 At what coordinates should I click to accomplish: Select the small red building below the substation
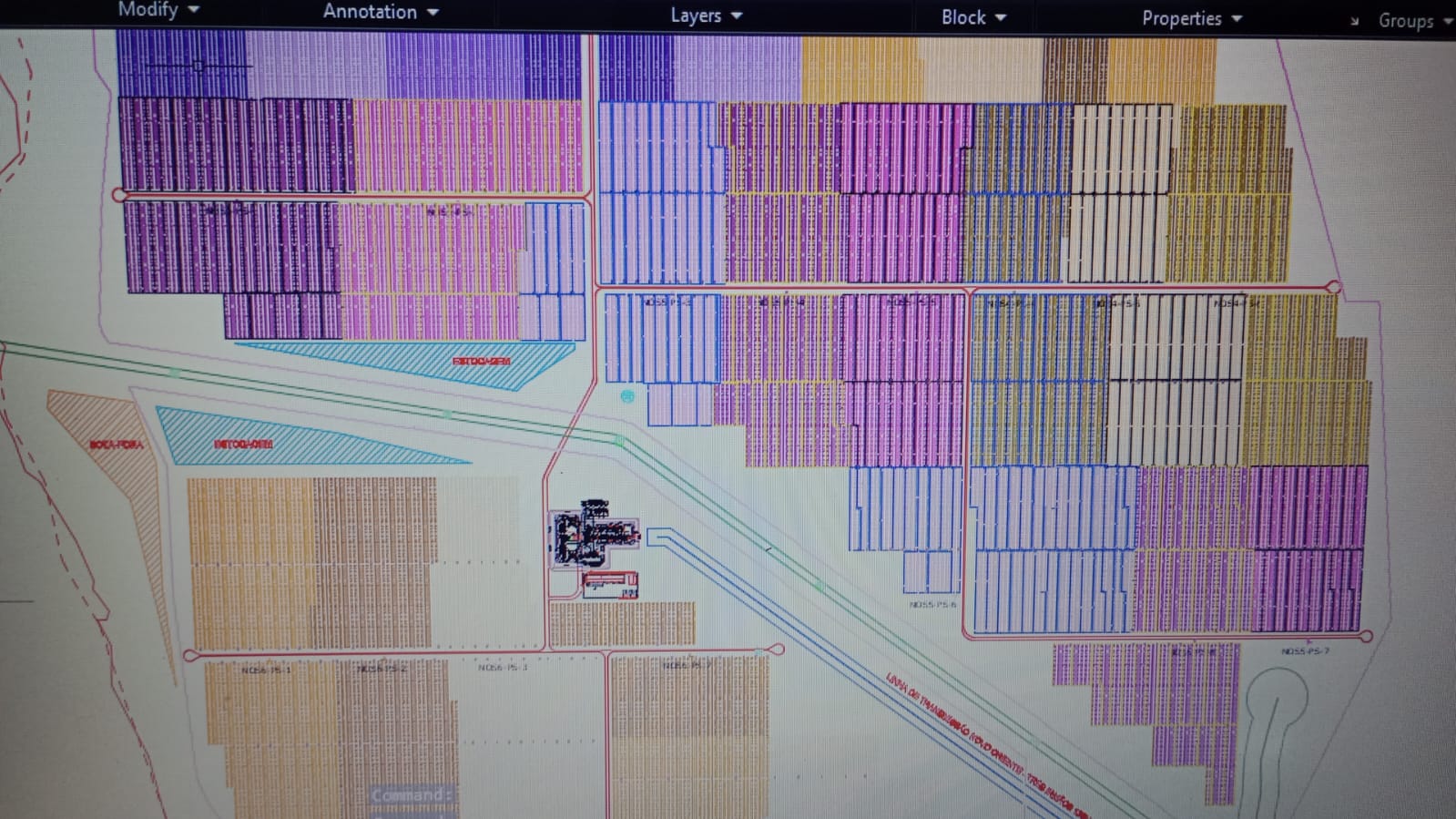click(x=609, y=583)
